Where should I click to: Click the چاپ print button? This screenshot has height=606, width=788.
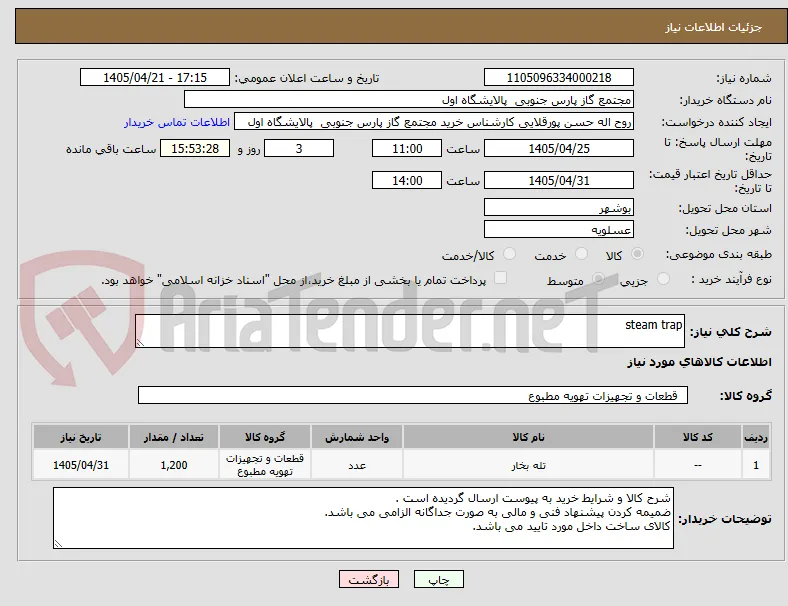click(x=439, y=579)
